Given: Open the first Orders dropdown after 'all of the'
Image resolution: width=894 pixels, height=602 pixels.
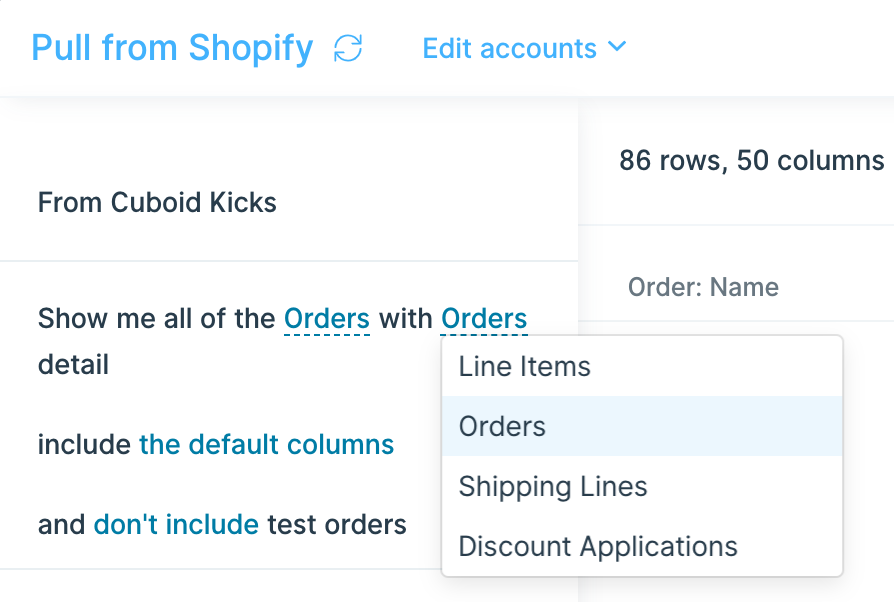Looking at the screenshot, I should point(327,319).
